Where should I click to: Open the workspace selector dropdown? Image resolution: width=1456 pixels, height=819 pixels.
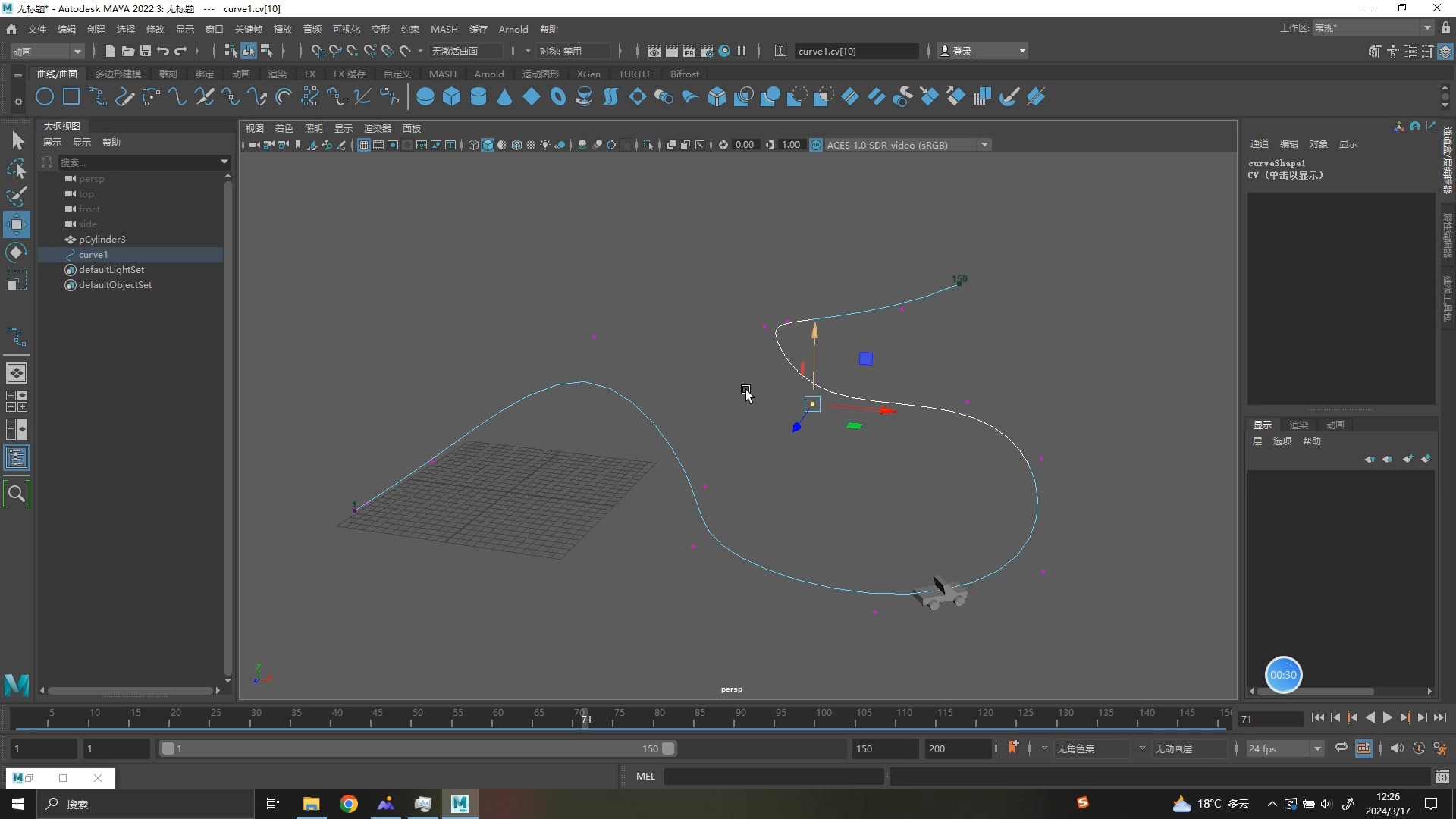click(x=1373, y=28)
